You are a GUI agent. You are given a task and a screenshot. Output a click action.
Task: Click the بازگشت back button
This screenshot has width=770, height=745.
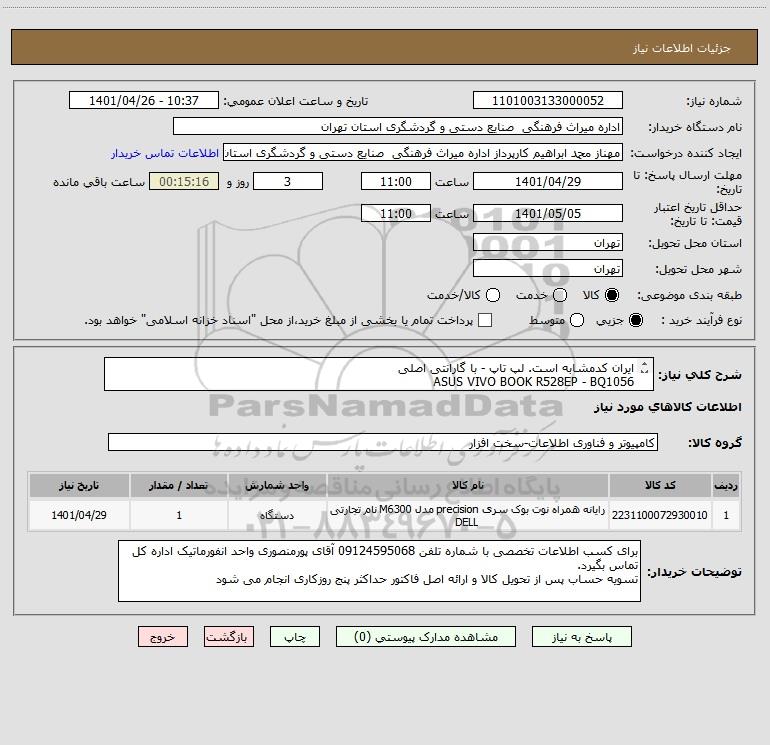tap(229, 636)
